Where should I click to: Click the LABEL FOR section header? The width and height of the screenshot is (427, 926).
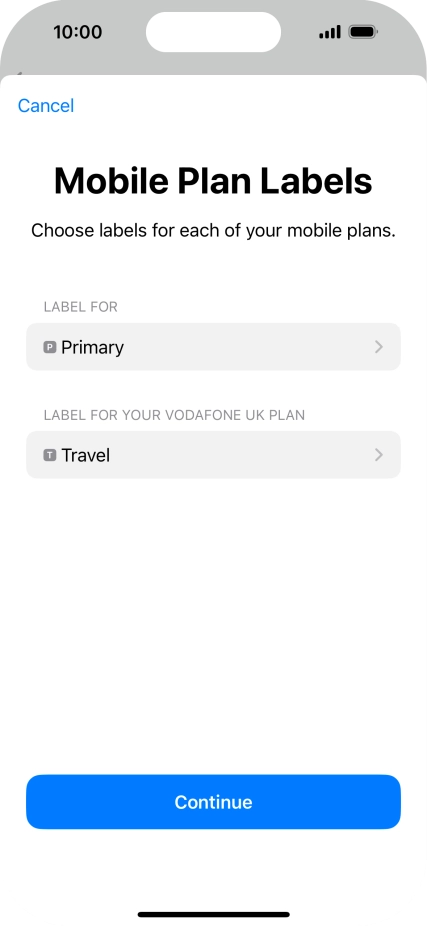80,307
